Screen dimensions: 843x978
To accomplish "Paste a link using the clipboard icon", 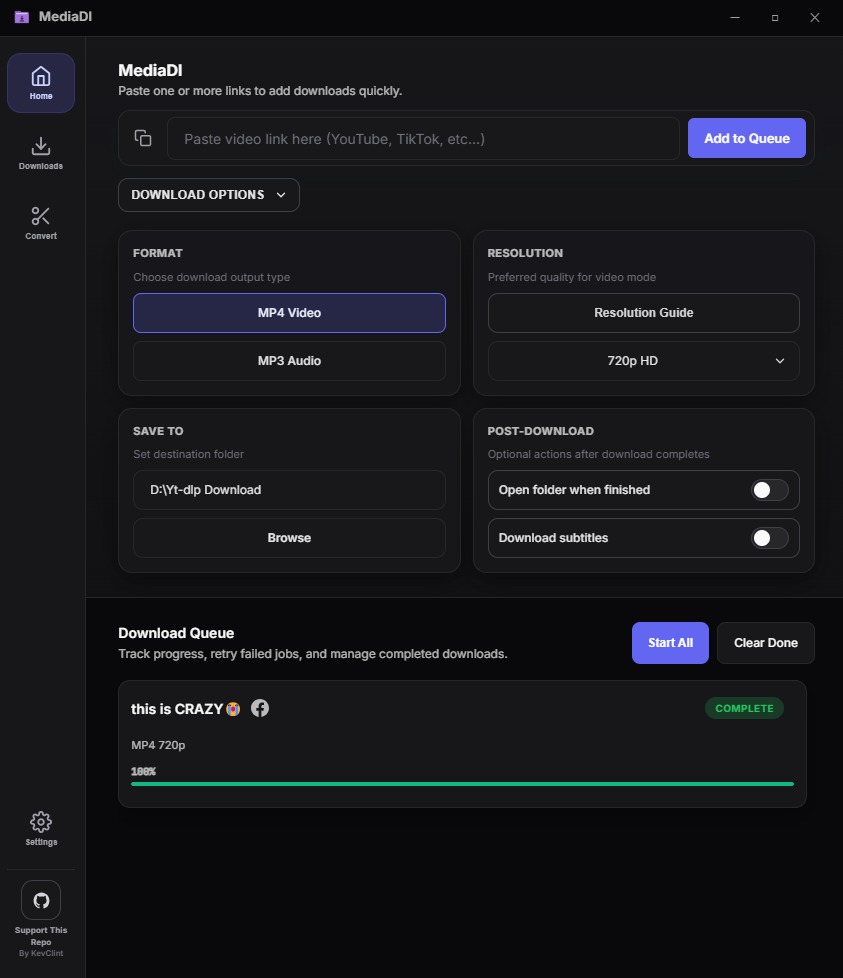I will click(x=143, y=137).
